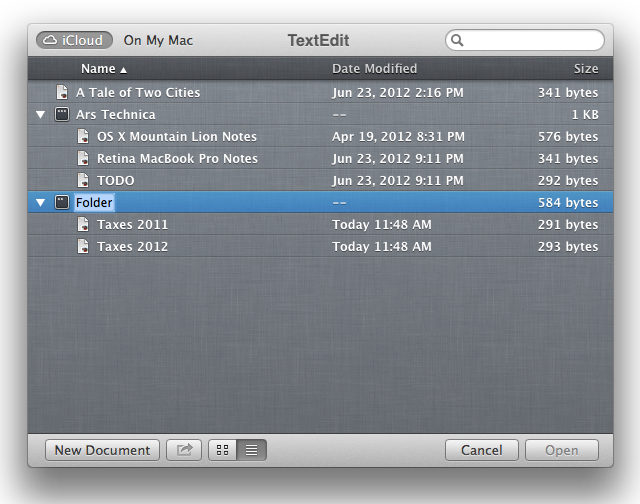This screenshot has height=504, width=640.
Task: Click the Retina MacBook Pro Notes file icon
Action: coord(83,158)
